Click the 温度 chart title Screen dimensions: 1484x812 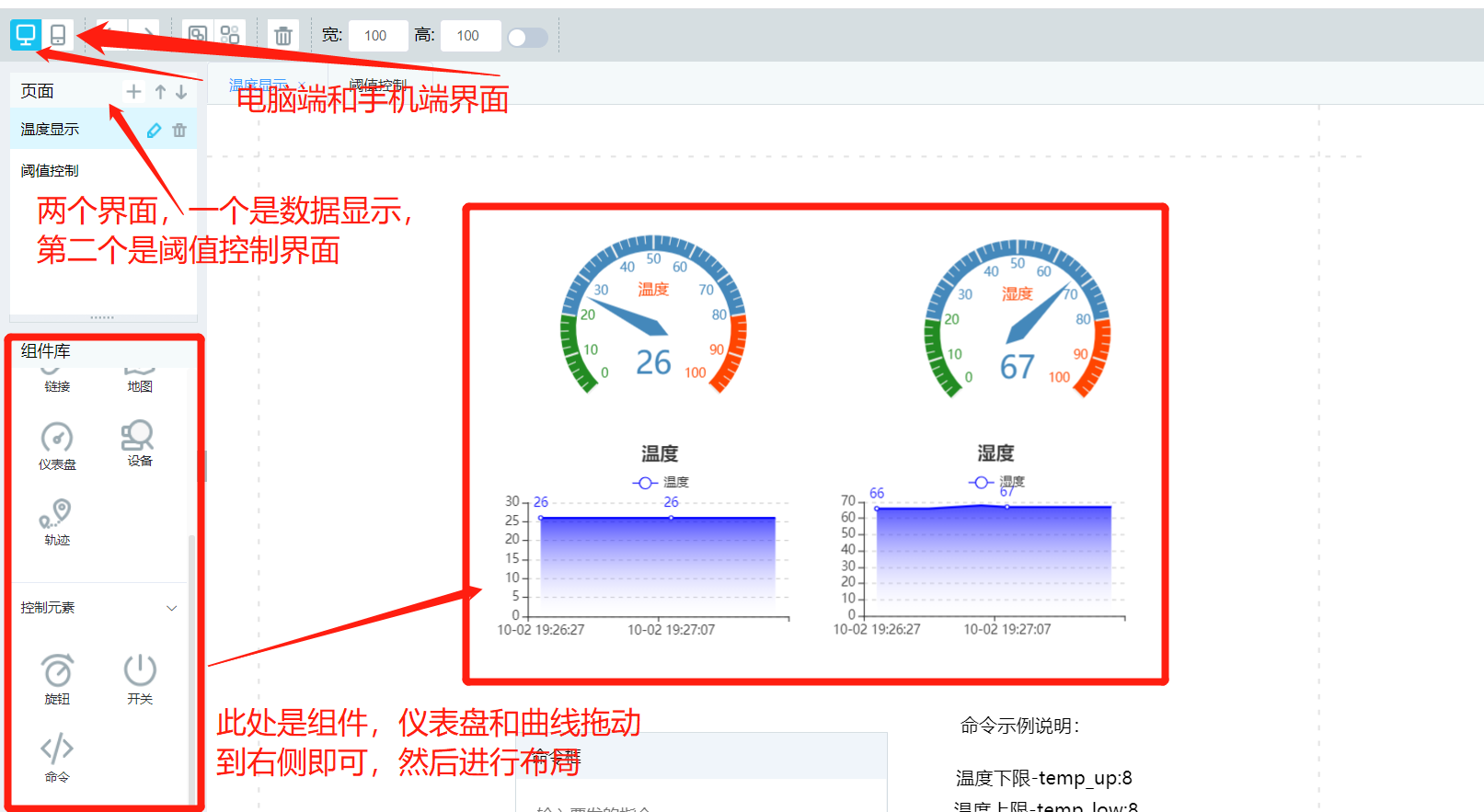click(660, 453)
